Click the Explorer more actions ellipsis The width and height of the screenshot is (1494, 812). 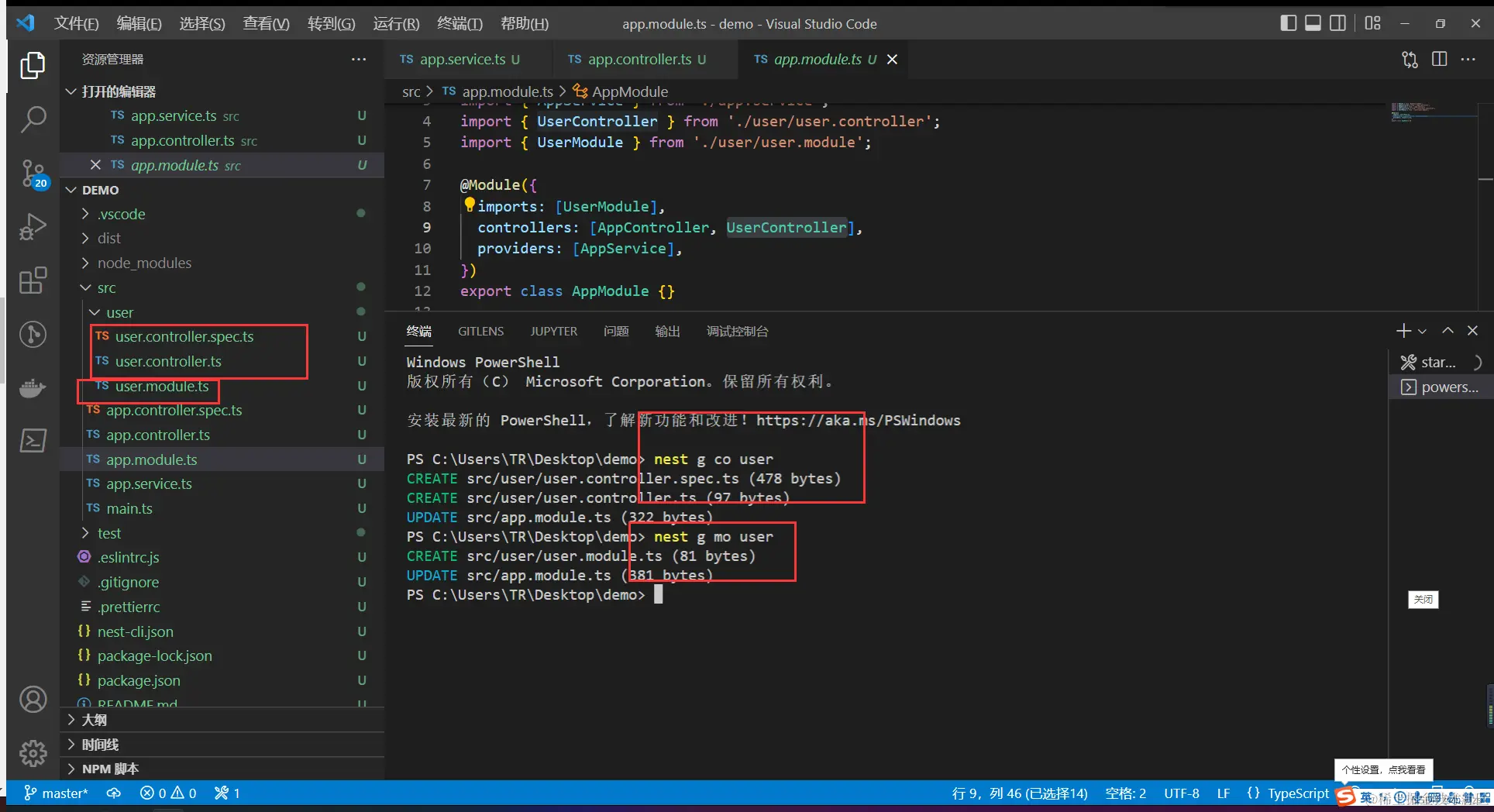click(x=359, y=59)
